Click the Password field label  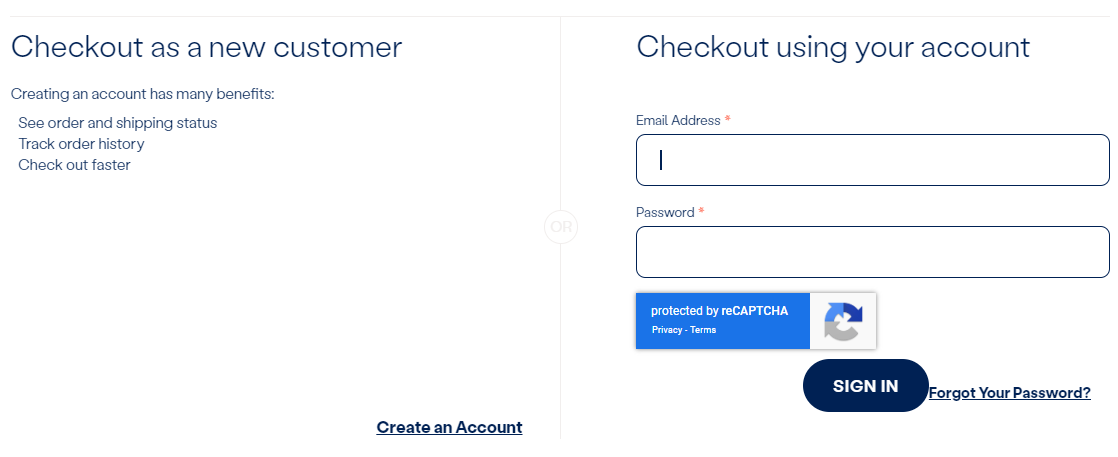tap(665, 212)
